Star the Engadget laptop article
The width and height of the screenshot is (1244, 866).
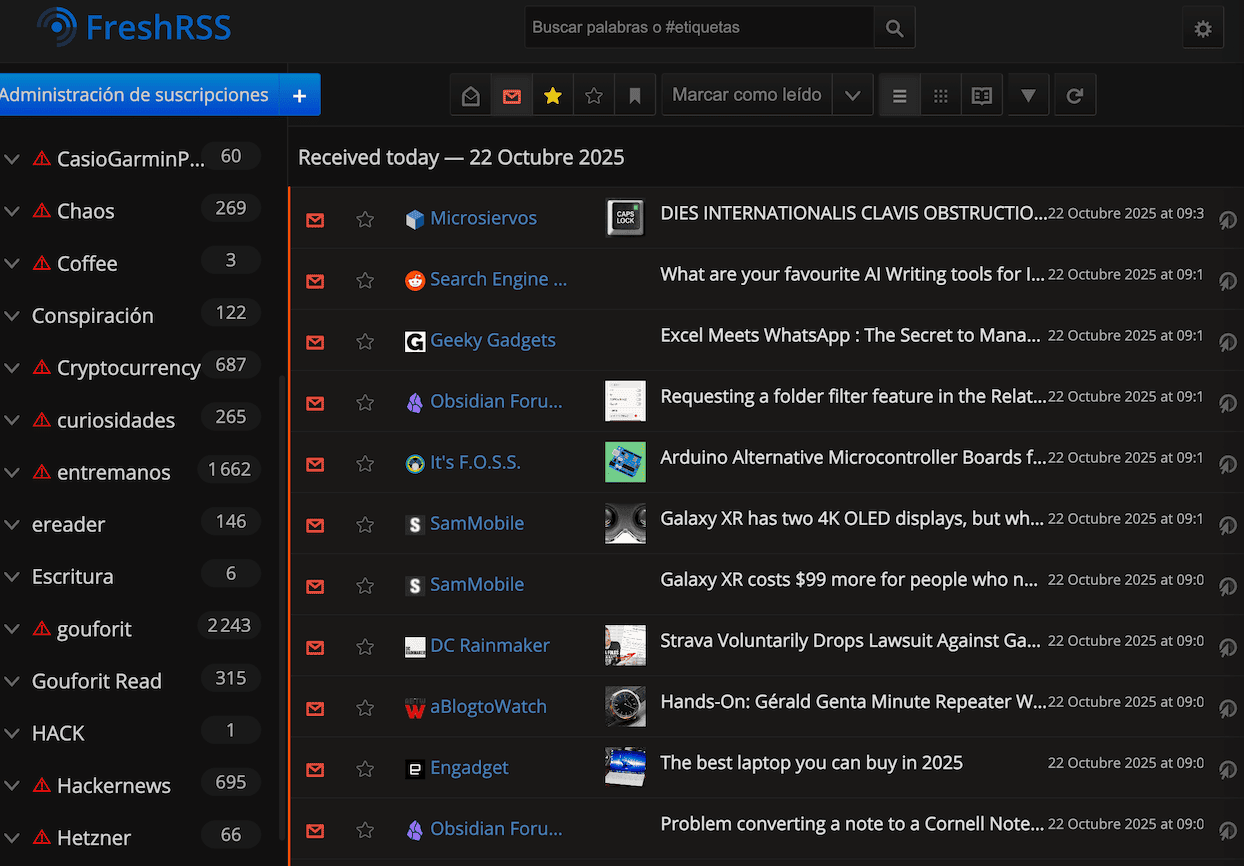click(365, 768)
